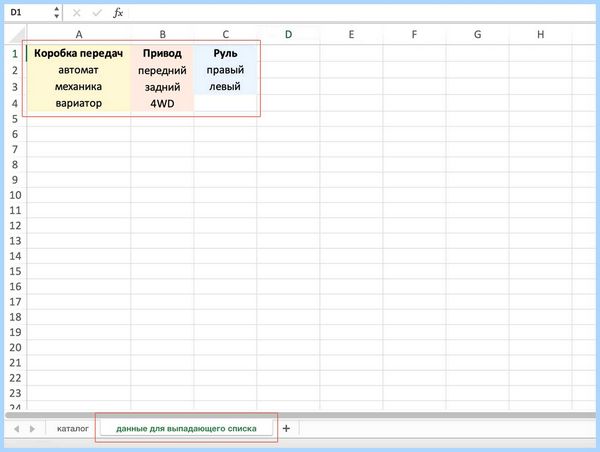Open the fx insert function dialog
The height and width of the screenshot is (452, 600).
[x=118, y=13]
